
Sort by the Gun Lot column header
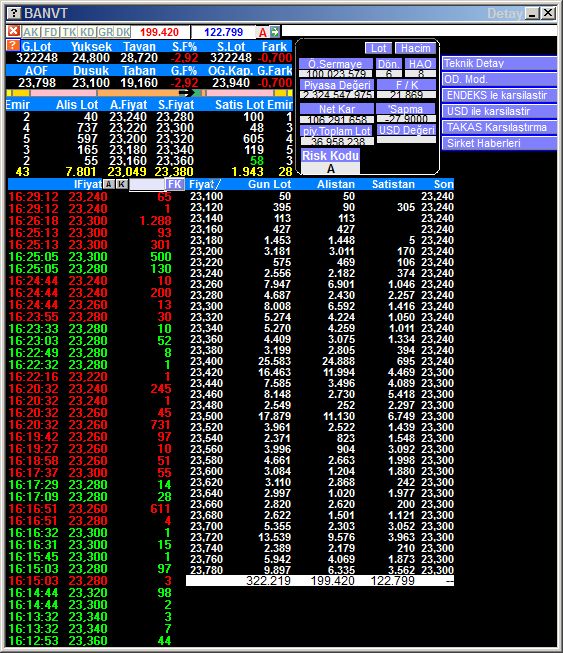269,184
